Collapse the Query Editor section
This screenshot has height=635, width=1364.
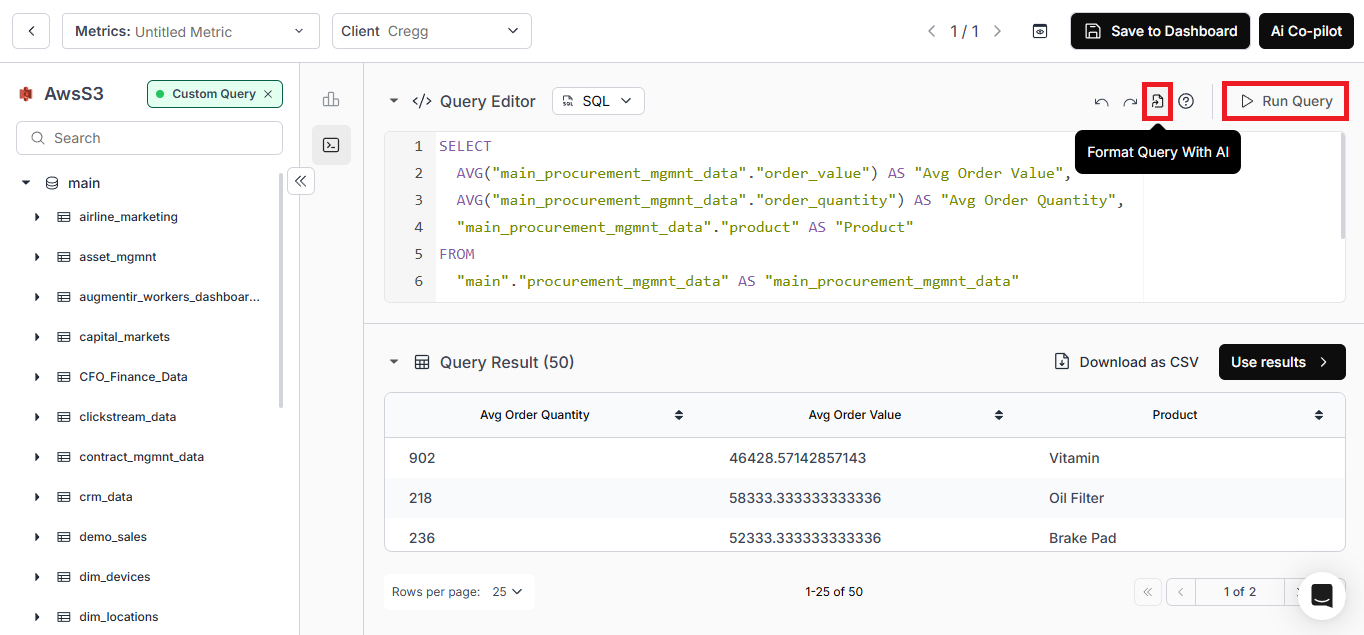[394, 101]
